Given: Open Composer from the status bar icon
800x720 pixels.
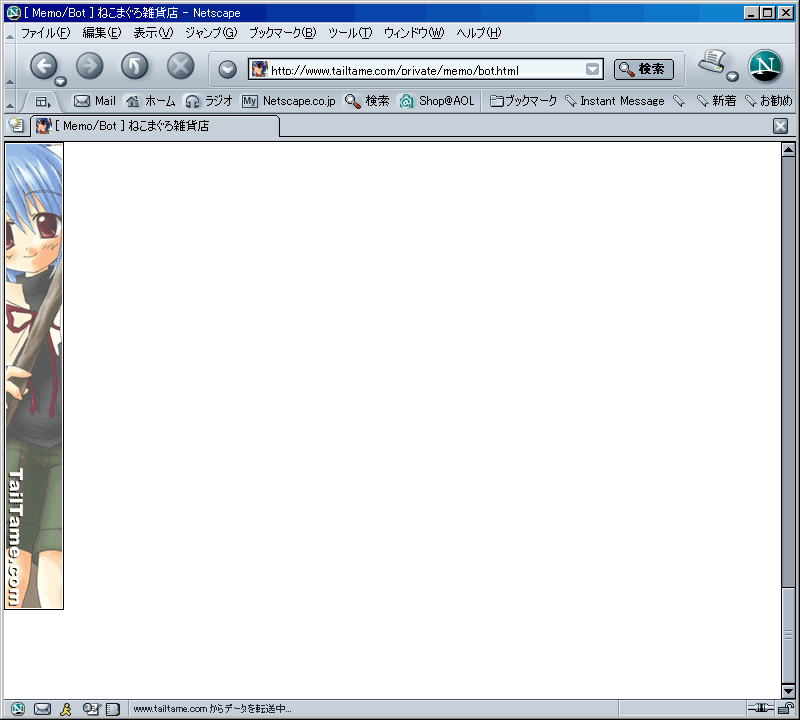Looking at the screenshot, I should pos(92,708).
